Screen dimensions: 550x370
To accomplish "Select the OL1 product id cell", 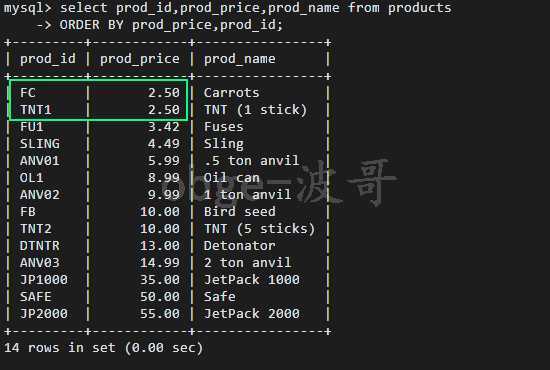I will click(32, 177).
